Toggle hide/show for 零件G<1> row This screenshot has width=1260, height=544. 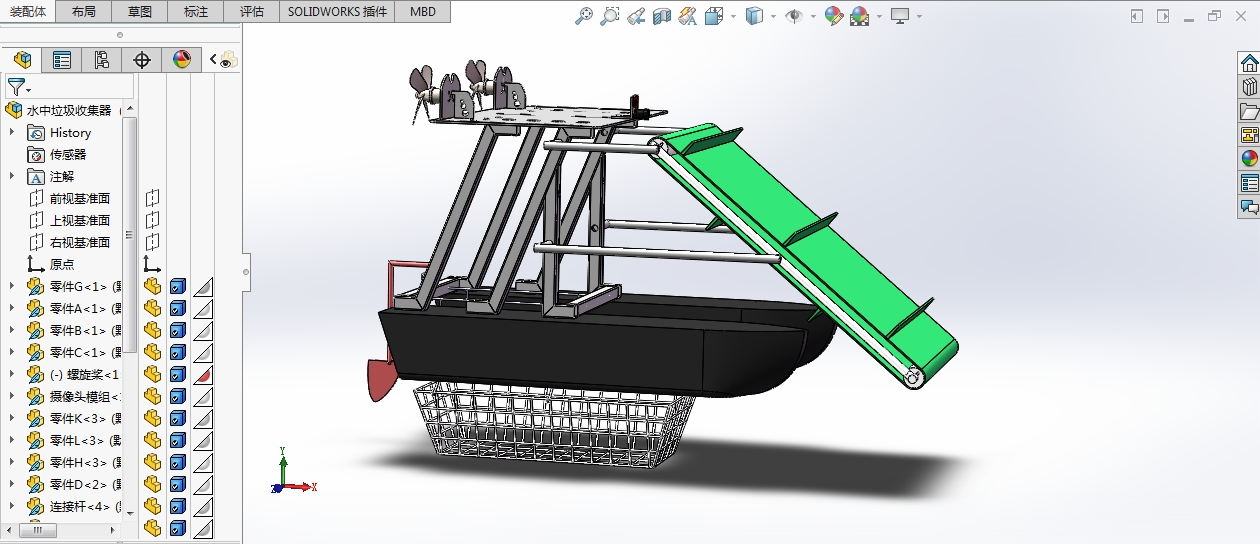(152, 286)
